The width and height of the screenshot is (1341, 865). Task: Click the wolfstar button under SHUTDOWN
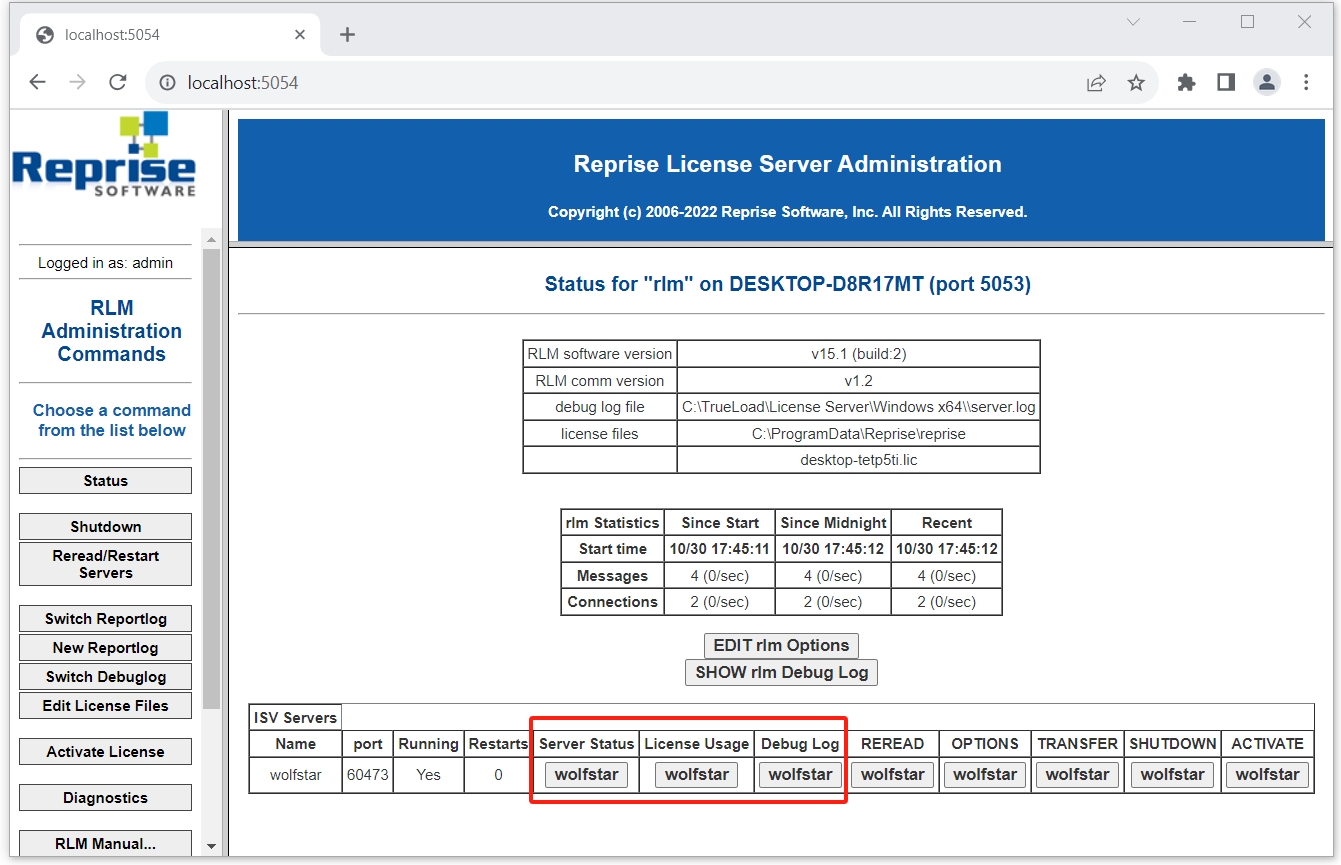click(1172, 775)
